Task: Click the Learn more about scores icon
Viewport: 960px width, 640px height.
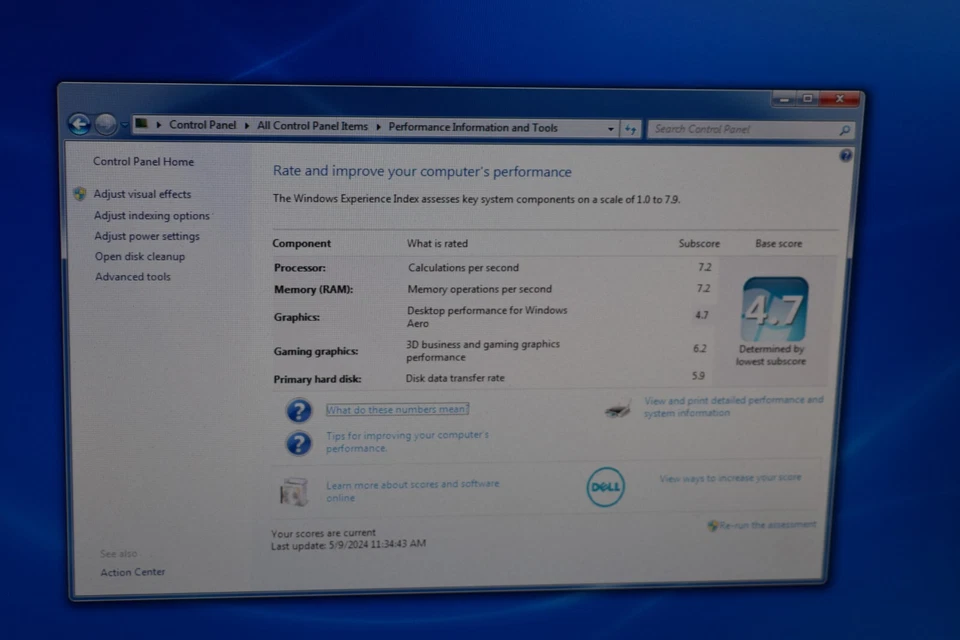Action: click(293, 490)
